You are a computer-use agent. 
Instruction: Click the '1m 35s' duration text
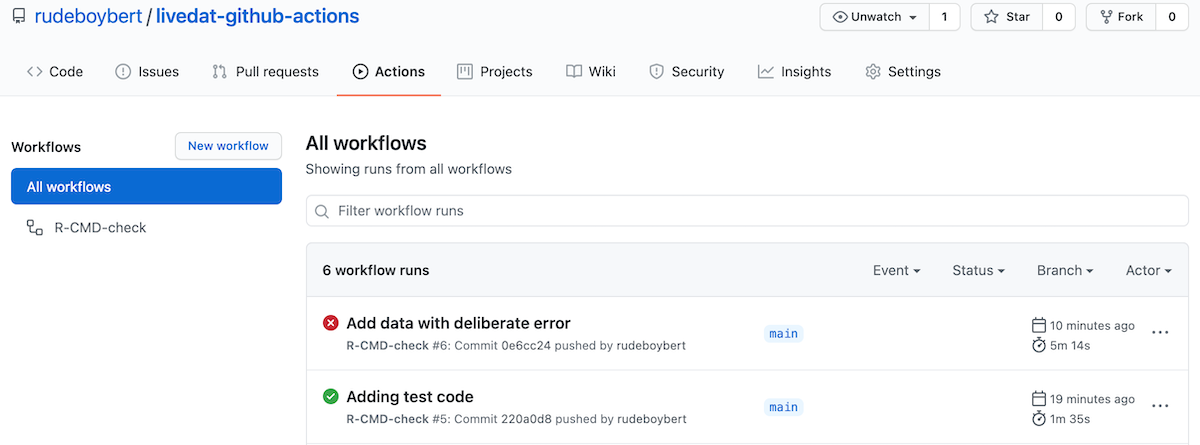(1070, 419)
